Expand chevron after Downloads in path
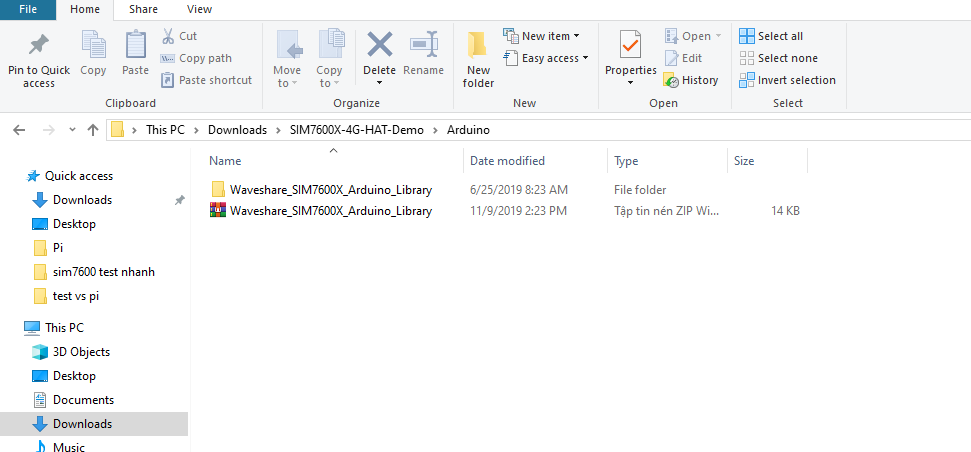971x452 pixels. pos(278,130)
